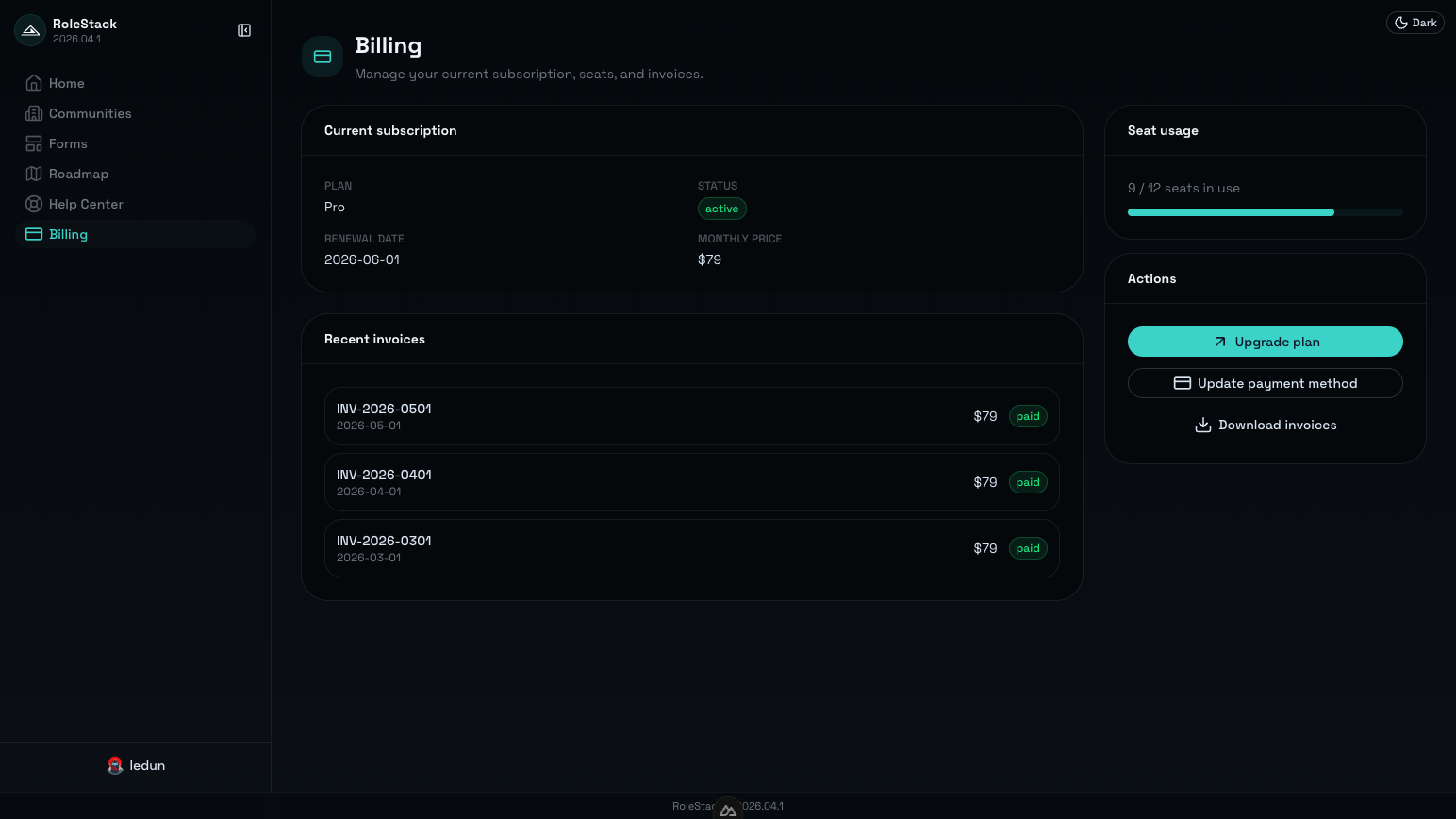1456x819 pixels.
Task: Click the STATUS field label
Action: coord(718,186)
